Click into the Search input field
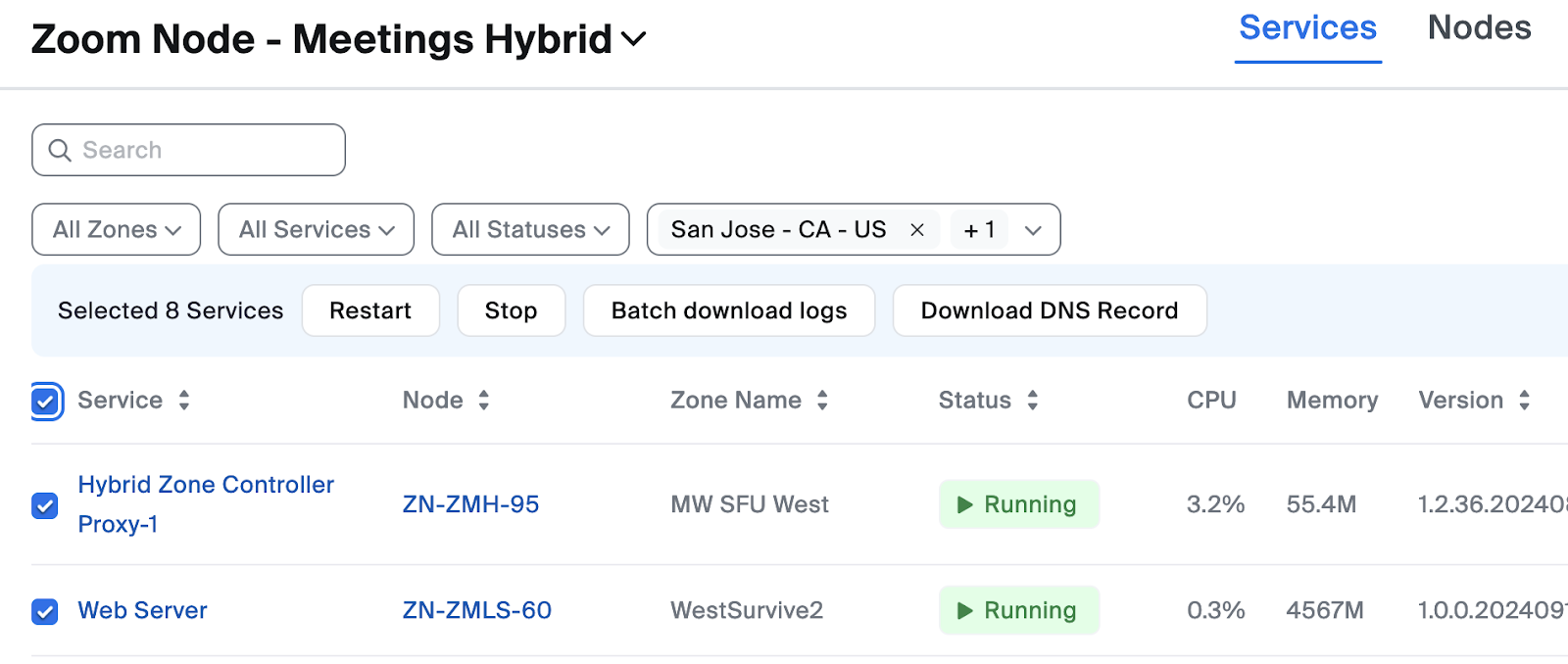The height and width of the screenshot is (664, 1568). point(206,150)
